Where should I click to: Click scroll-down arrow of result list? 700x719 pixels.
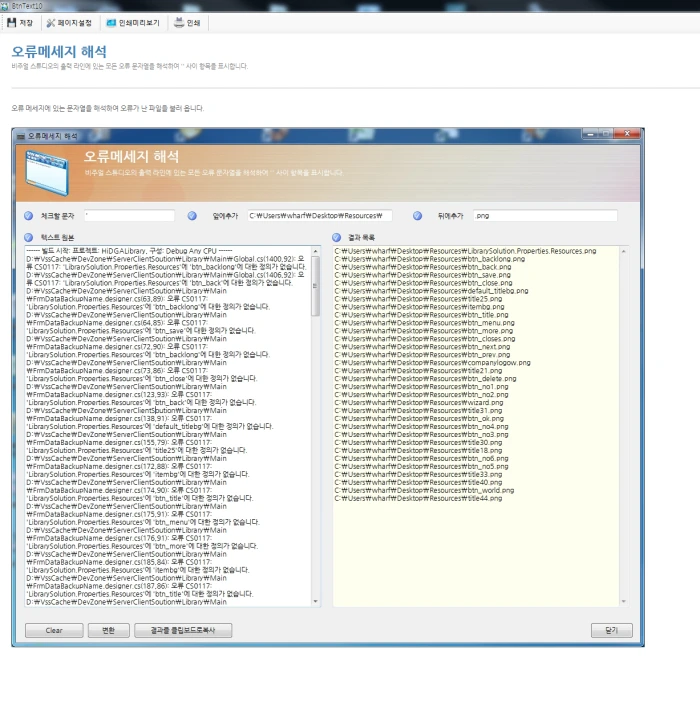[623, 601]
